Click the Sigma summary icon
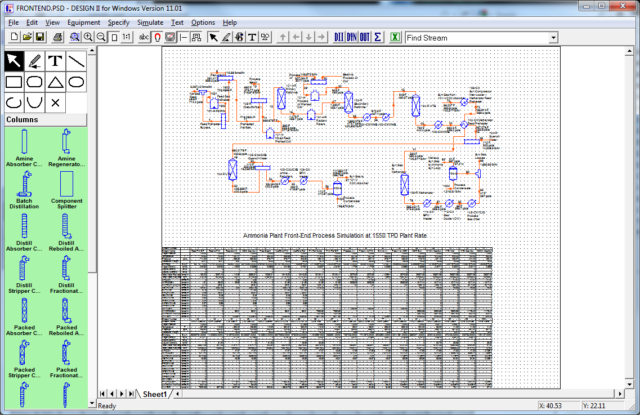This screenshot has width=640, height=415. (378, 37)
